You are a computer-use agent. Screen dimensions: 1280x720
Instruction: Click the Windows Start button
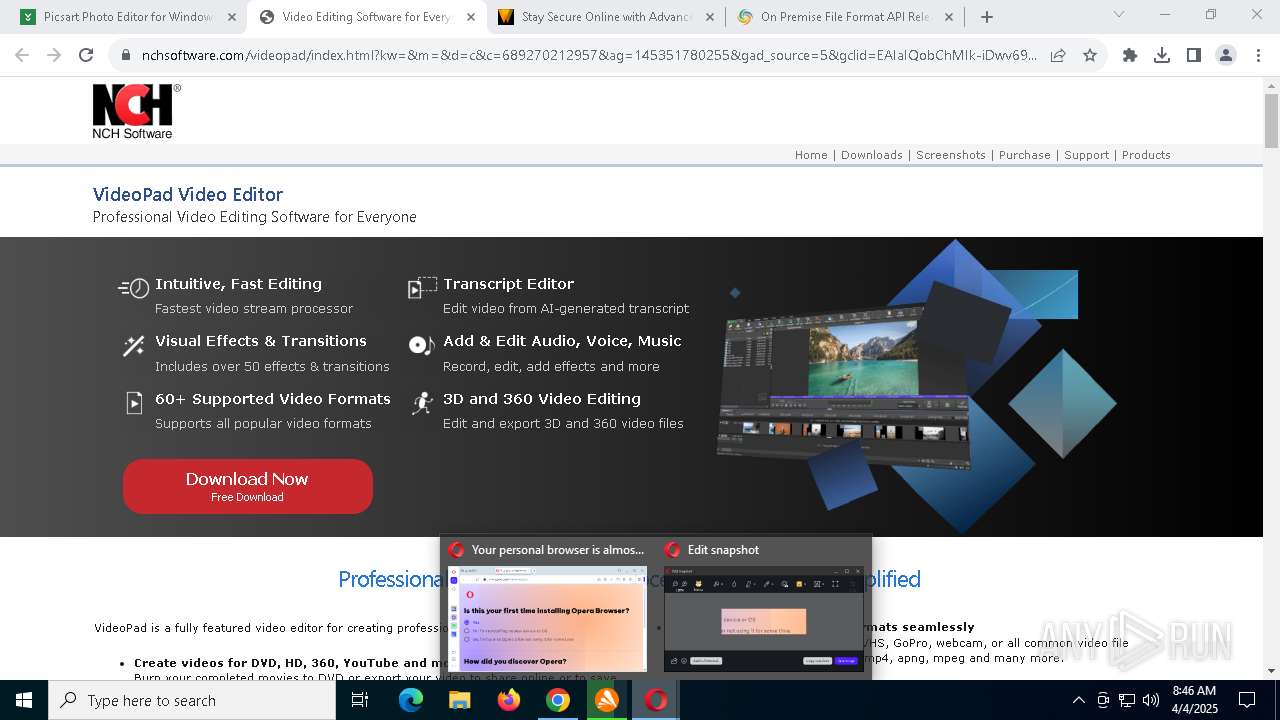[x=24, y=700]
